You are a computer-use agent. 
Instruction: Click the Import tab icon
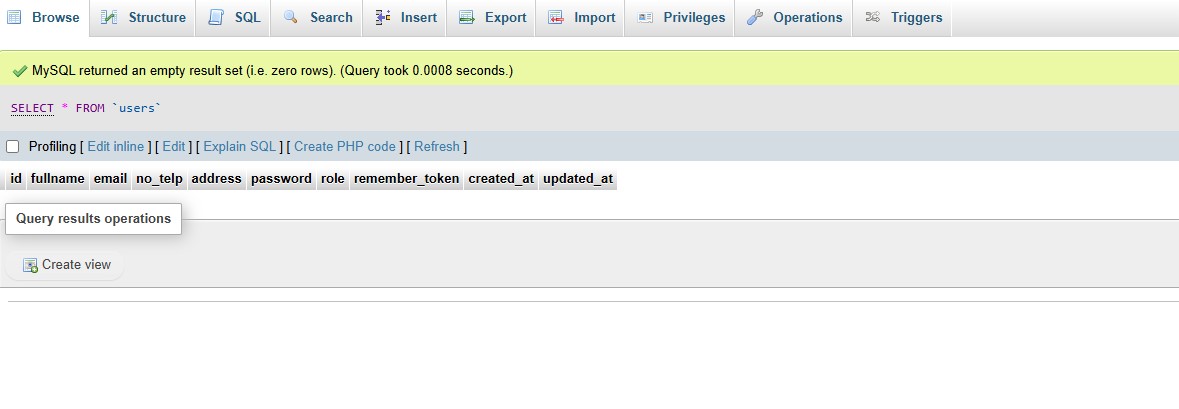pyautogui.click(x=555, y=17)
